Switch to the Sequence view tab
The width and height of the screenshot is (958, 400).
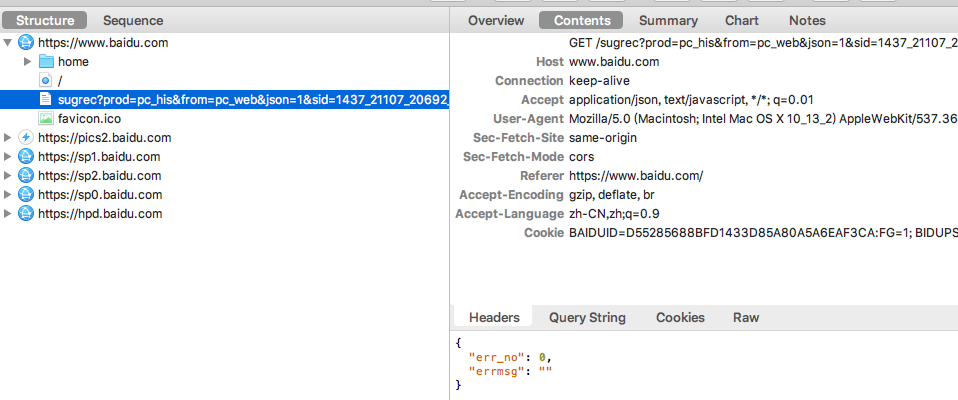pyautogui.click(x=133, y=20)
